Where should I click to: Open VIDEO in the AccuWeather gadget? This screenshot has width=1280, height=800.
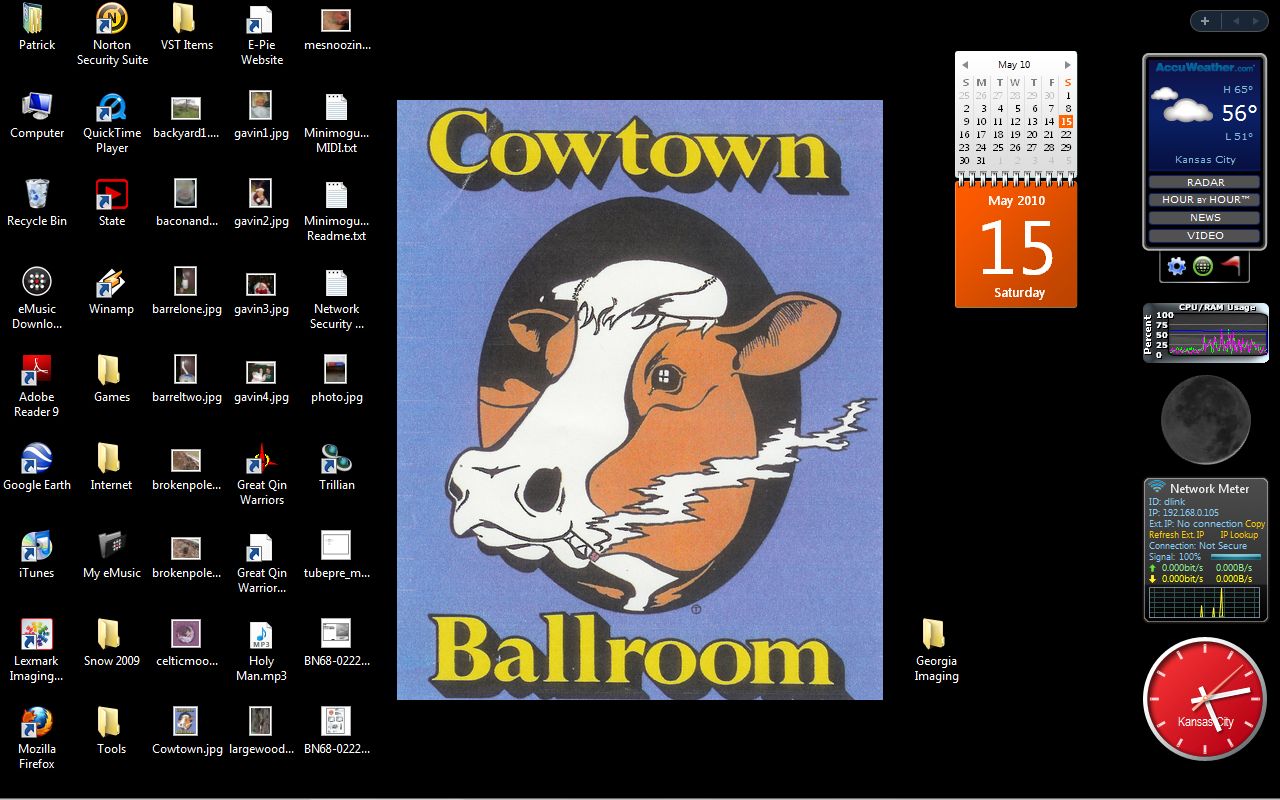[1205, 236]
